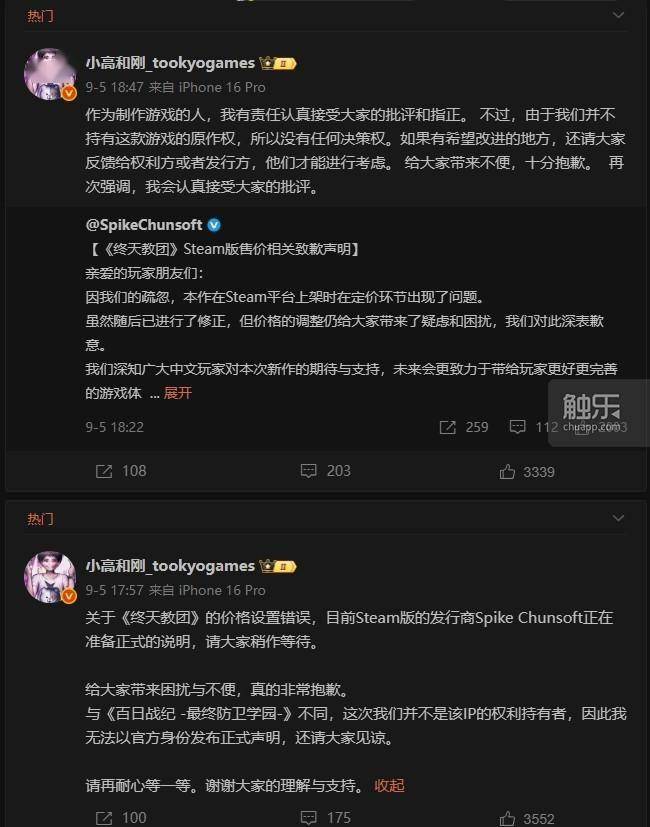Open the second post's options chevron
Viewport: 650px width, 827px height.
point(618,518)
